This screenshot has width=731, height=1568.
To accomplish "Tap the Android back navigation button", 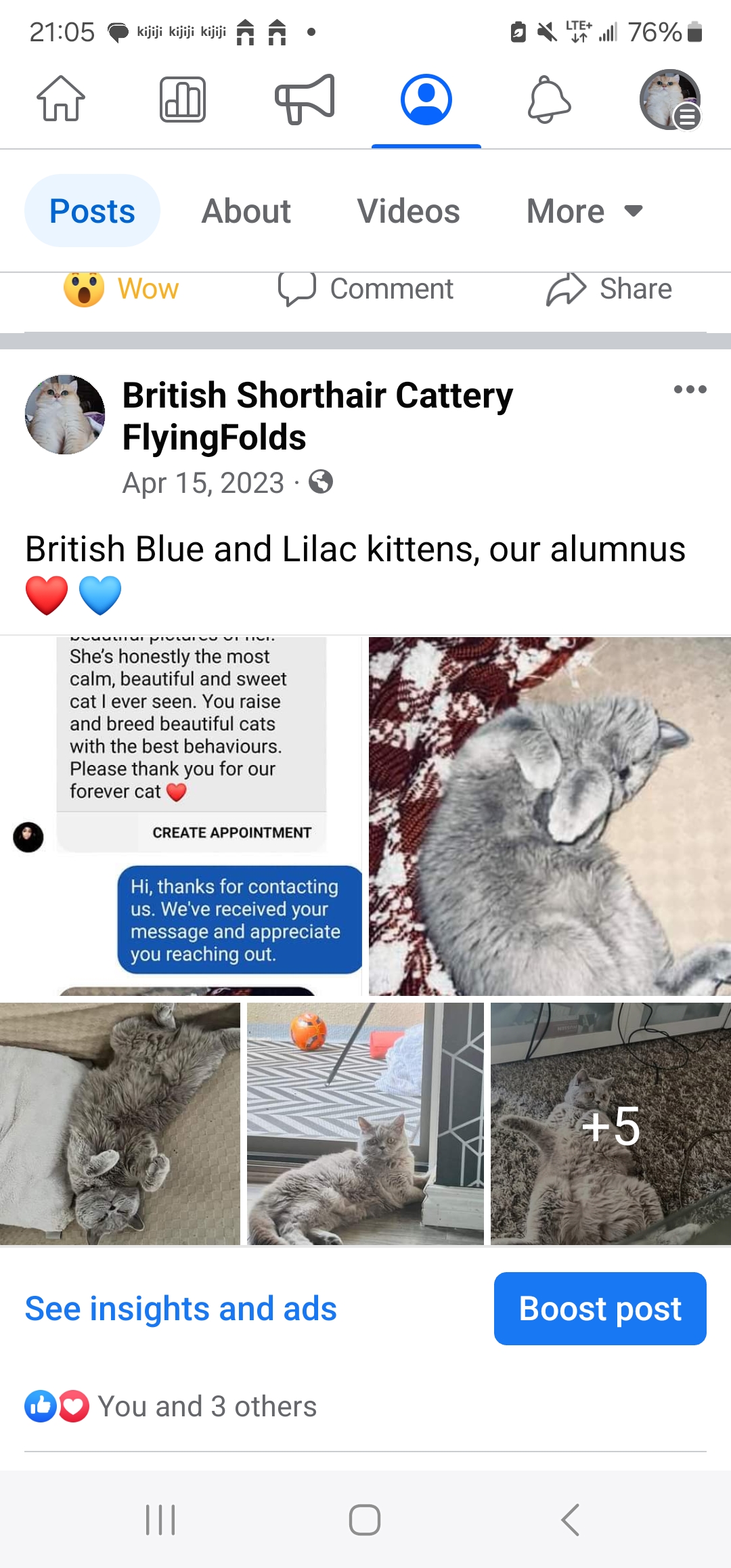I will (x=570, y=1520).
